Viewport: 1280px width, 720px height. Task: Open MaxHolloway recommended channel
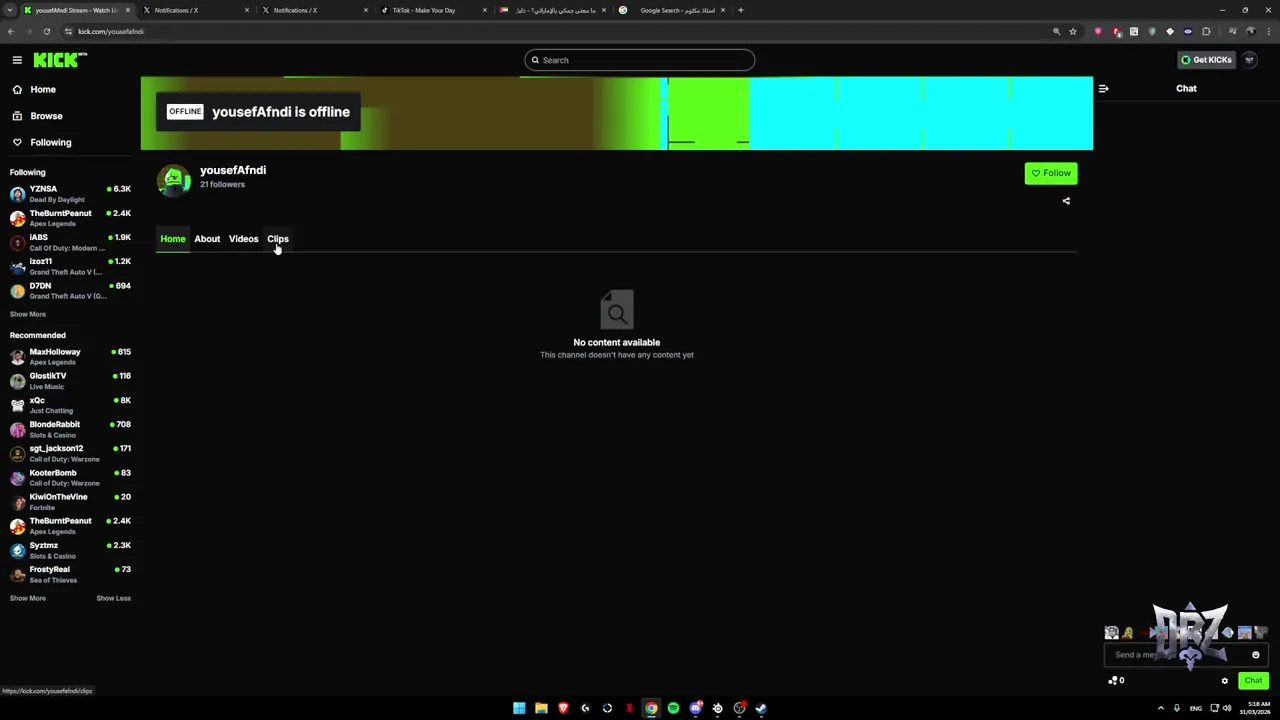click(x=70, y=357)
